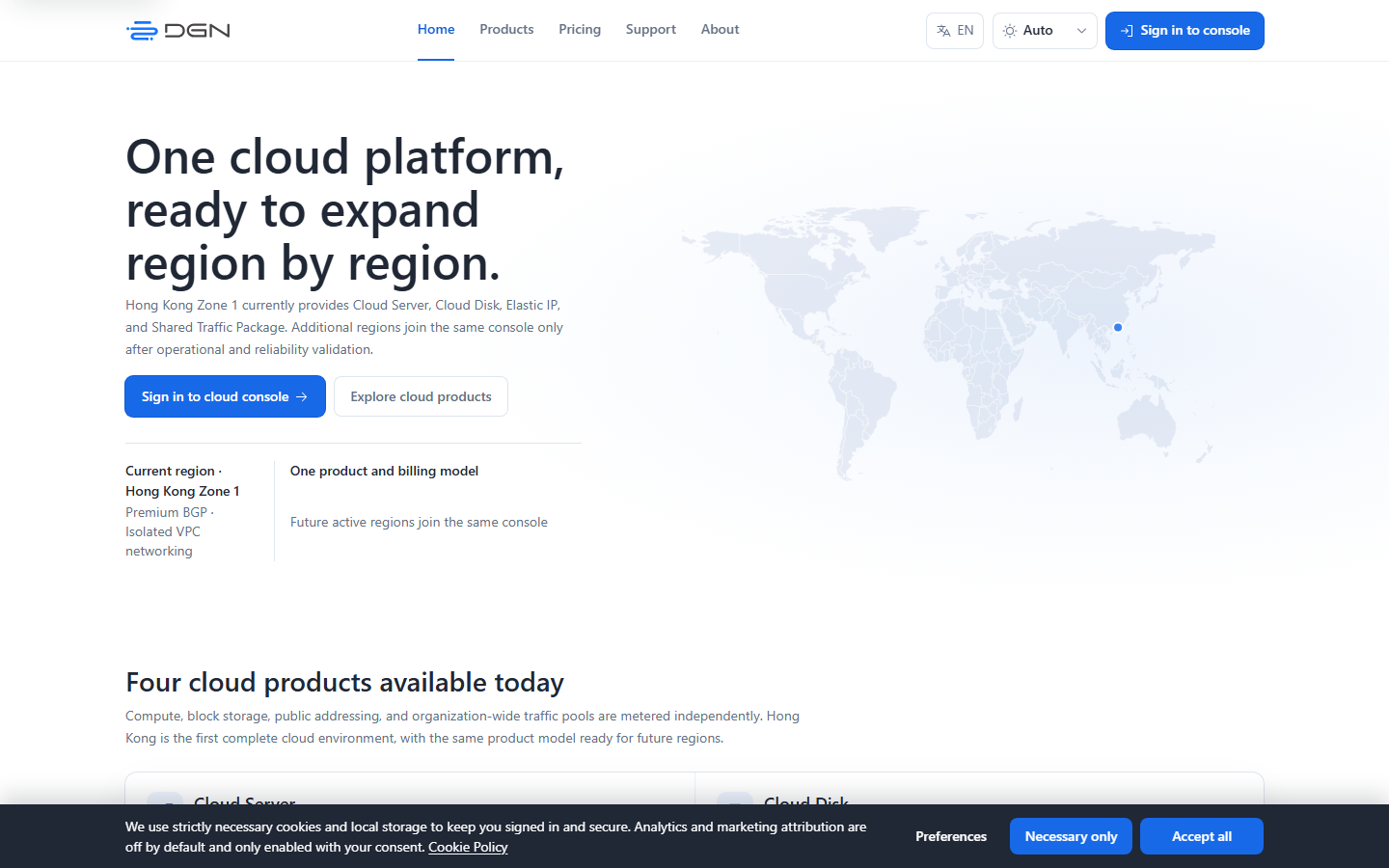This screenshot has width=1389, height=868.
Task: Expand the Auto theme dropdown chevron
Action: click(x=1081, y=31)
